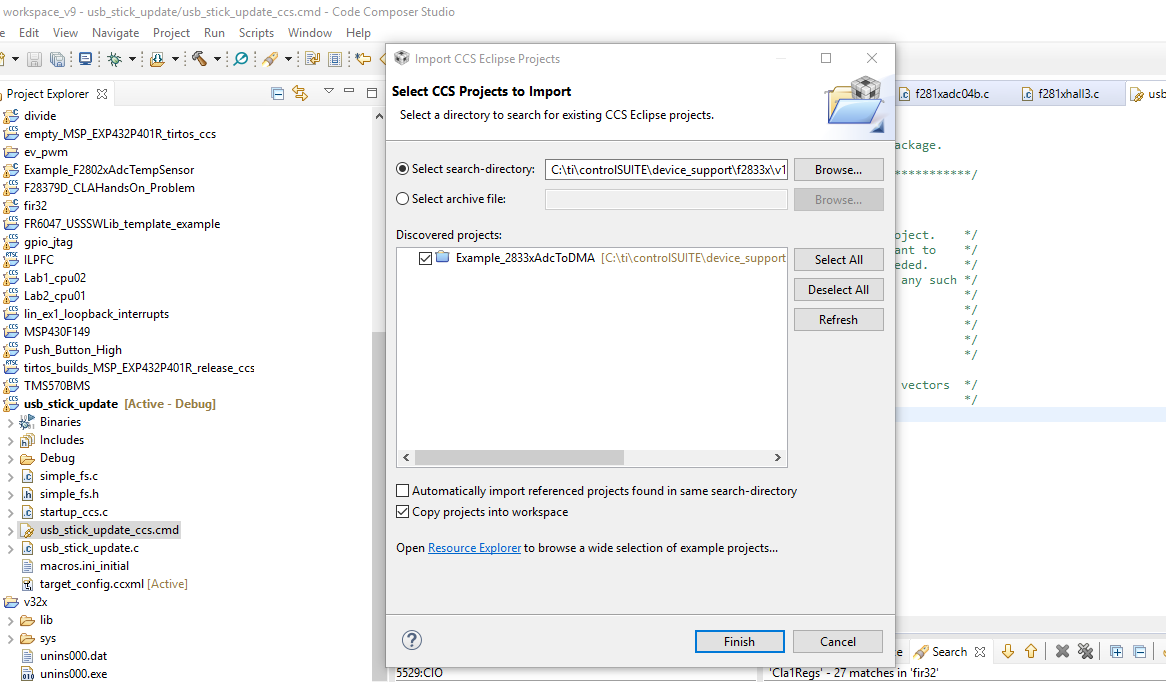Remove all matches double-X icon
Image resolution: width=1166 pixels, height=682 pixels.
point(1086,652)
